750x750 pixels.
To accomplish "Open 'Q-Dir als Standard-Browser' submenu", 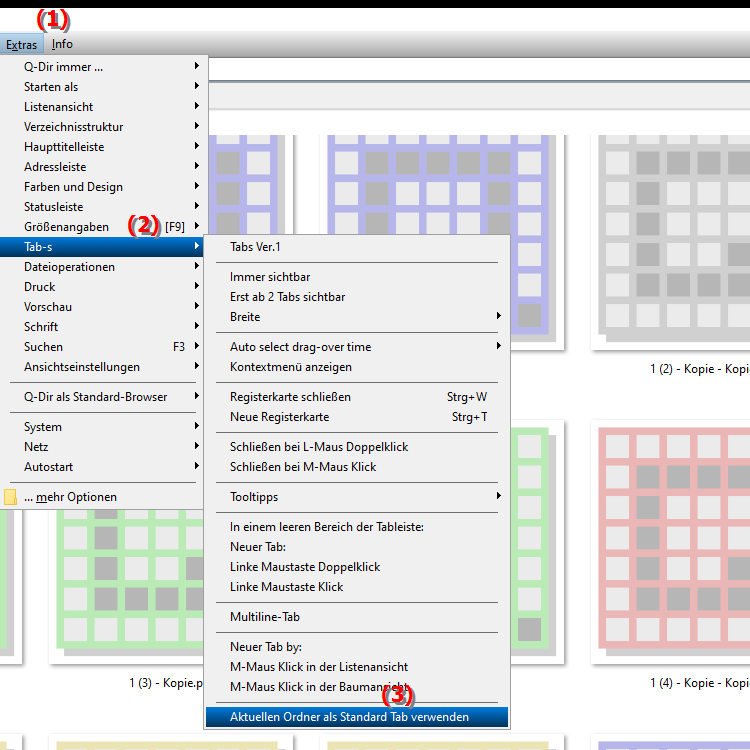I will [103, 397].
